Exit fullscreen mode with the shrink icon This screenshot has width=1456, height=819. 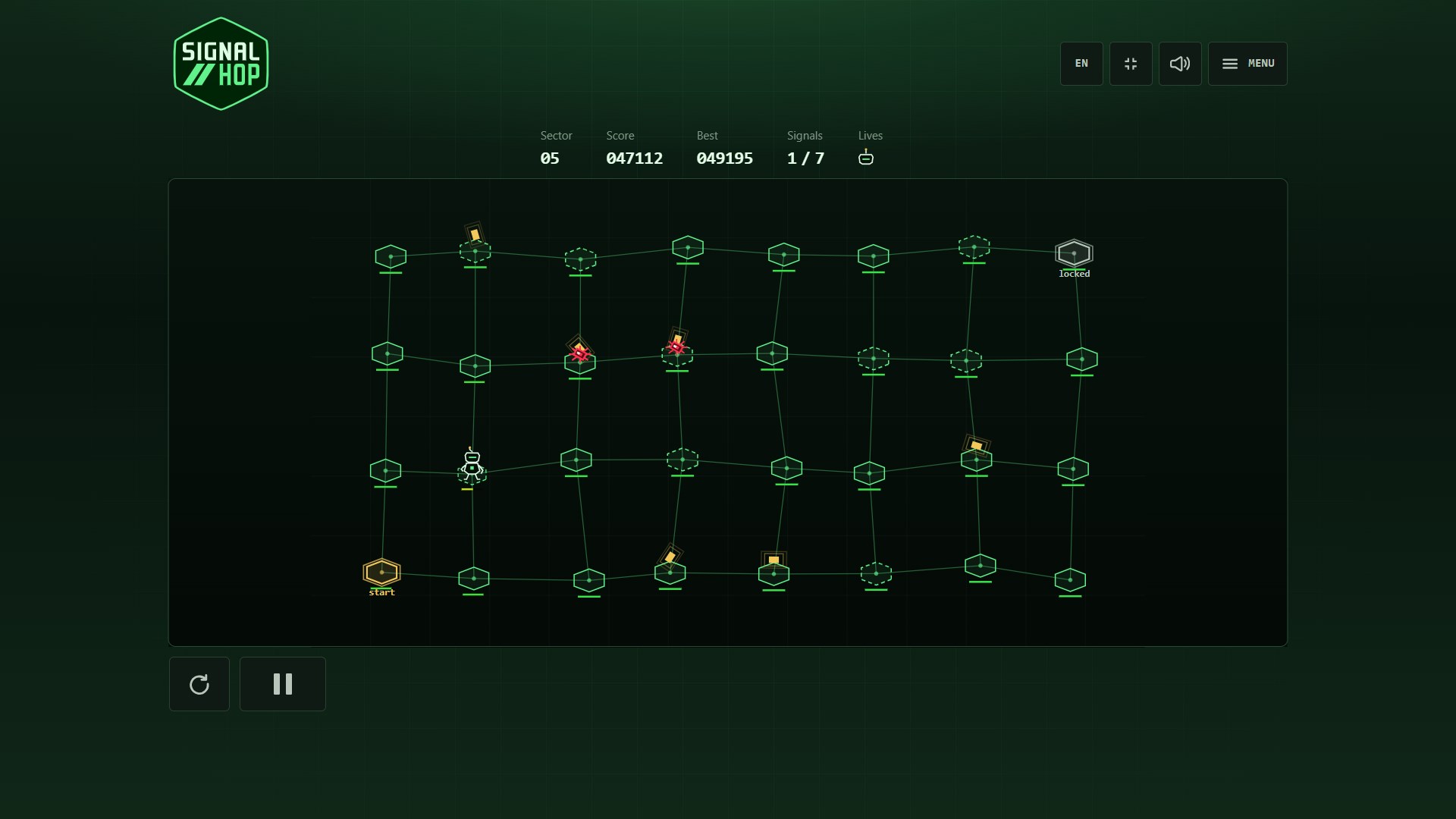1131,64
